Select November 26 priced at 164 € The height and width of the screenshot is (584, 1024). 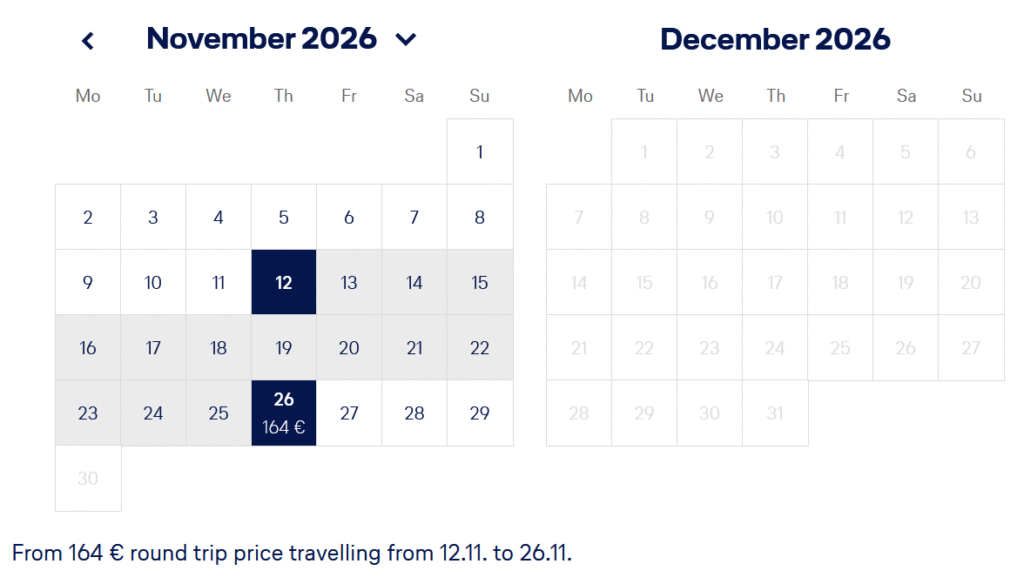[x=284, y=412]
